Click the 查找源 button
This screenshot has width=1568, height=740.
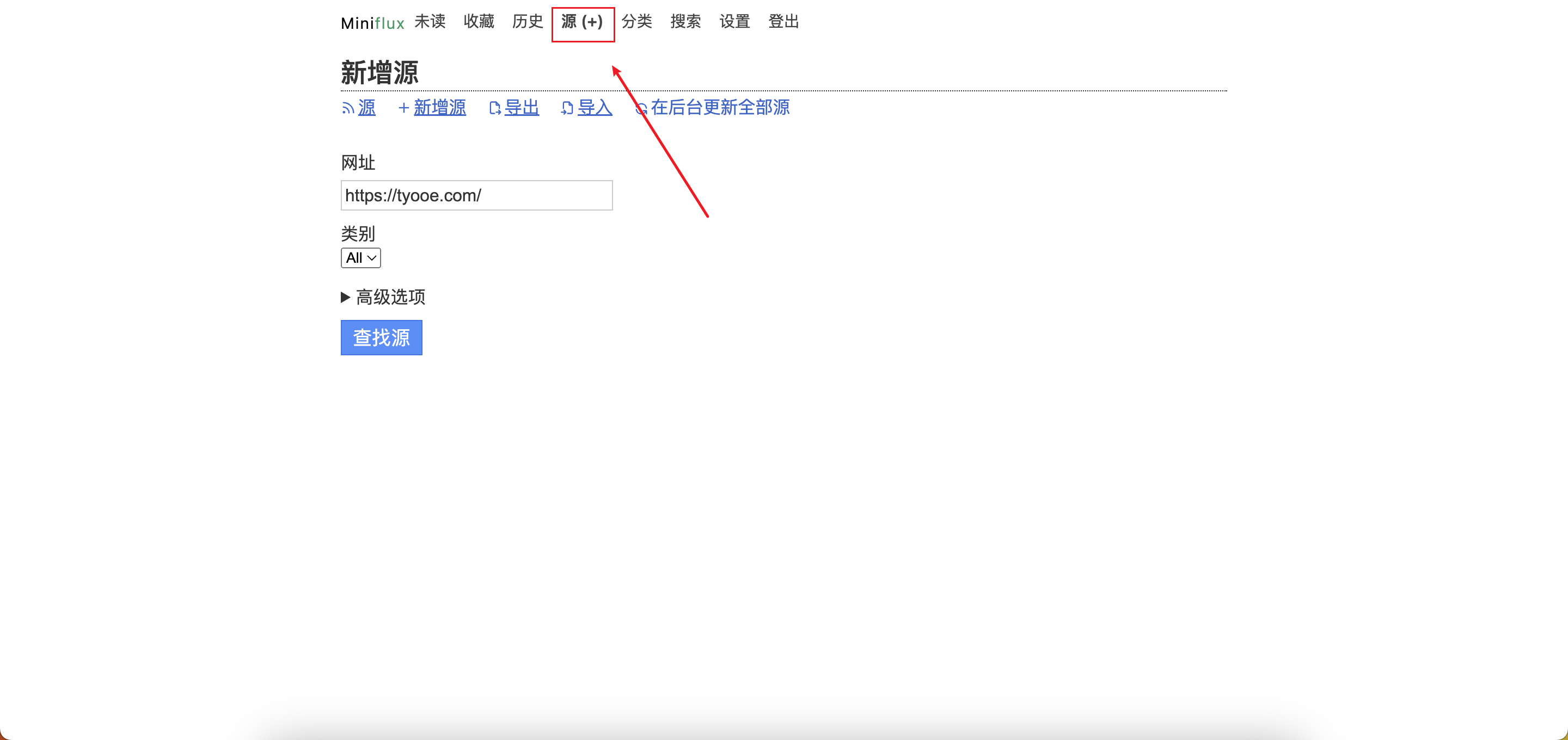click(x=381, y=337)
